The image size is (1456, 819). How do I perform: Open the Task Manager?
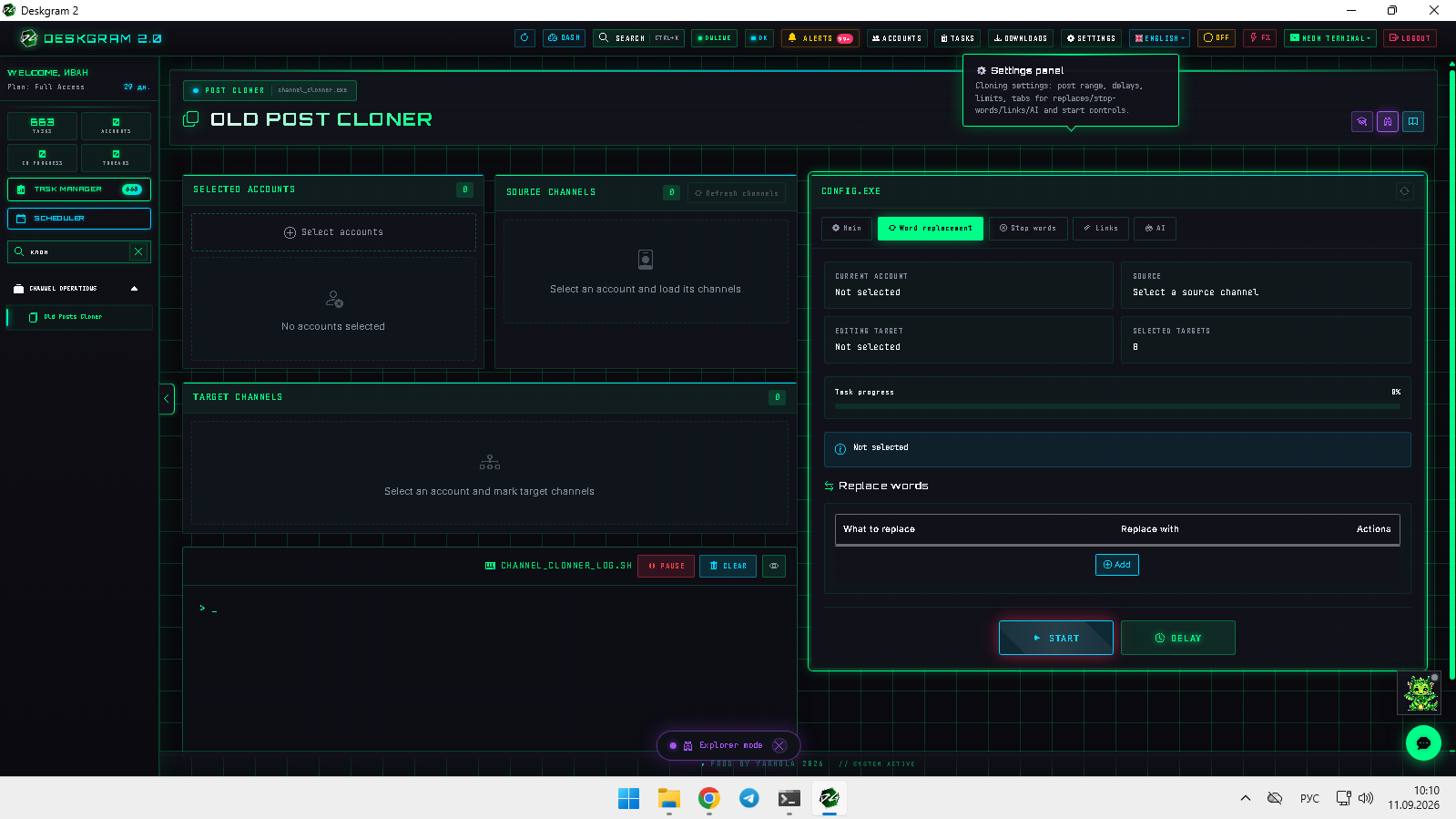click(79, 189)
